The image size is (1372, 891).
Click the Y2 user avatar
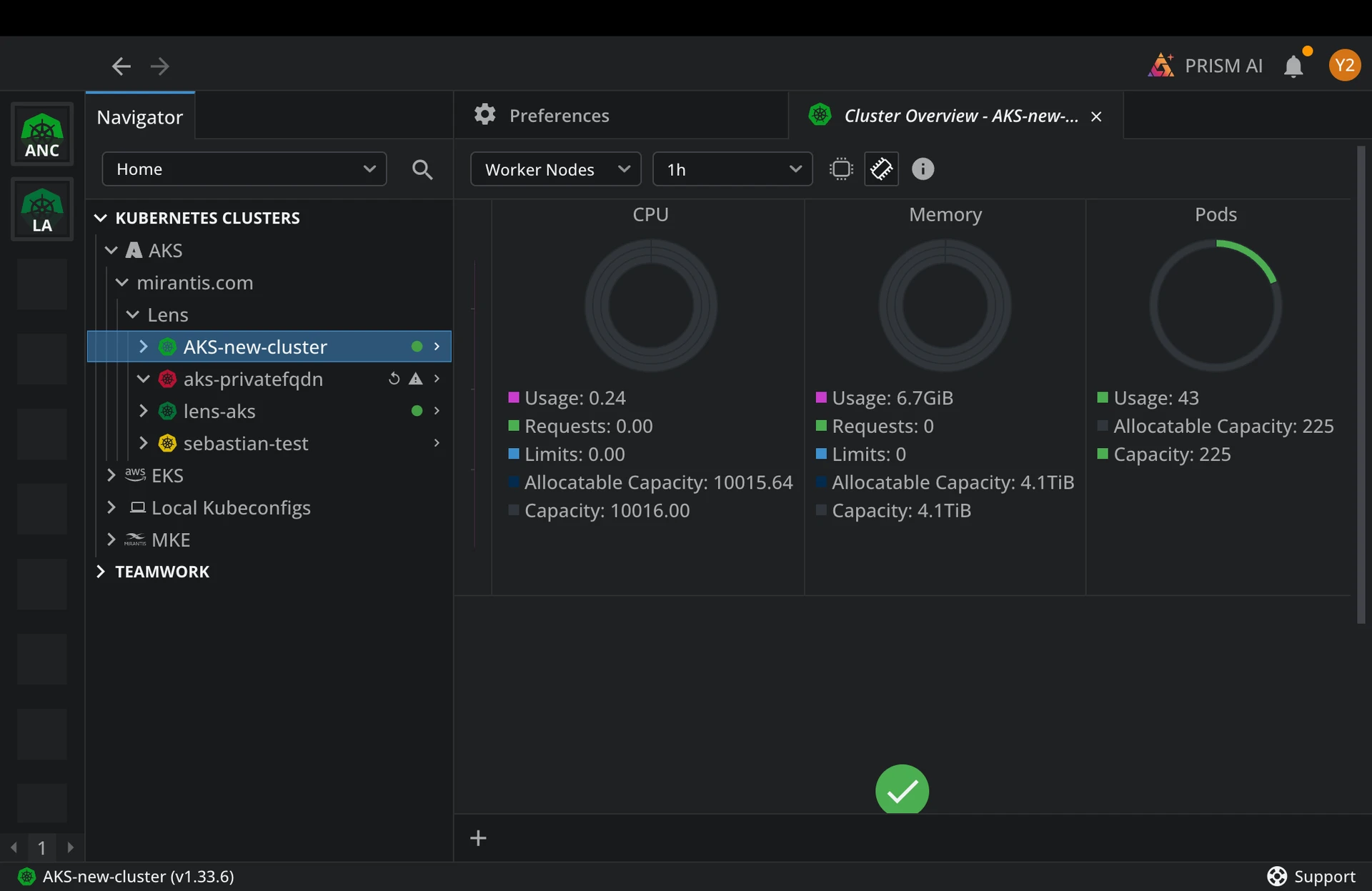pos(1344,66)
